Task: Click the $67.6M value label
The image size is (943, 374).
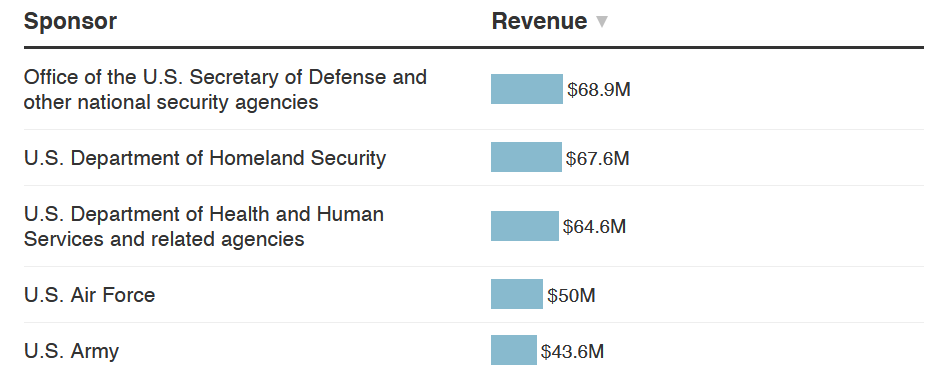Action: 598,158
